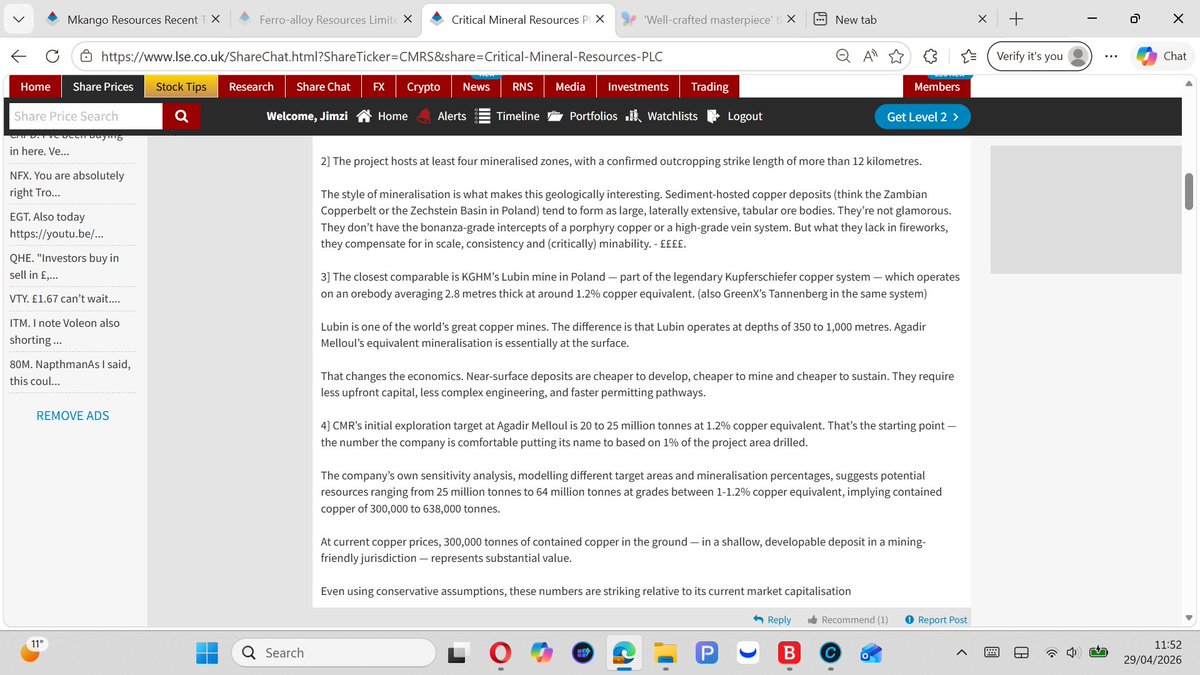The image size is (1200, 675).
Task: Click the Get Level 2 button
Action: pyautogui.click(x=922, y=116)
